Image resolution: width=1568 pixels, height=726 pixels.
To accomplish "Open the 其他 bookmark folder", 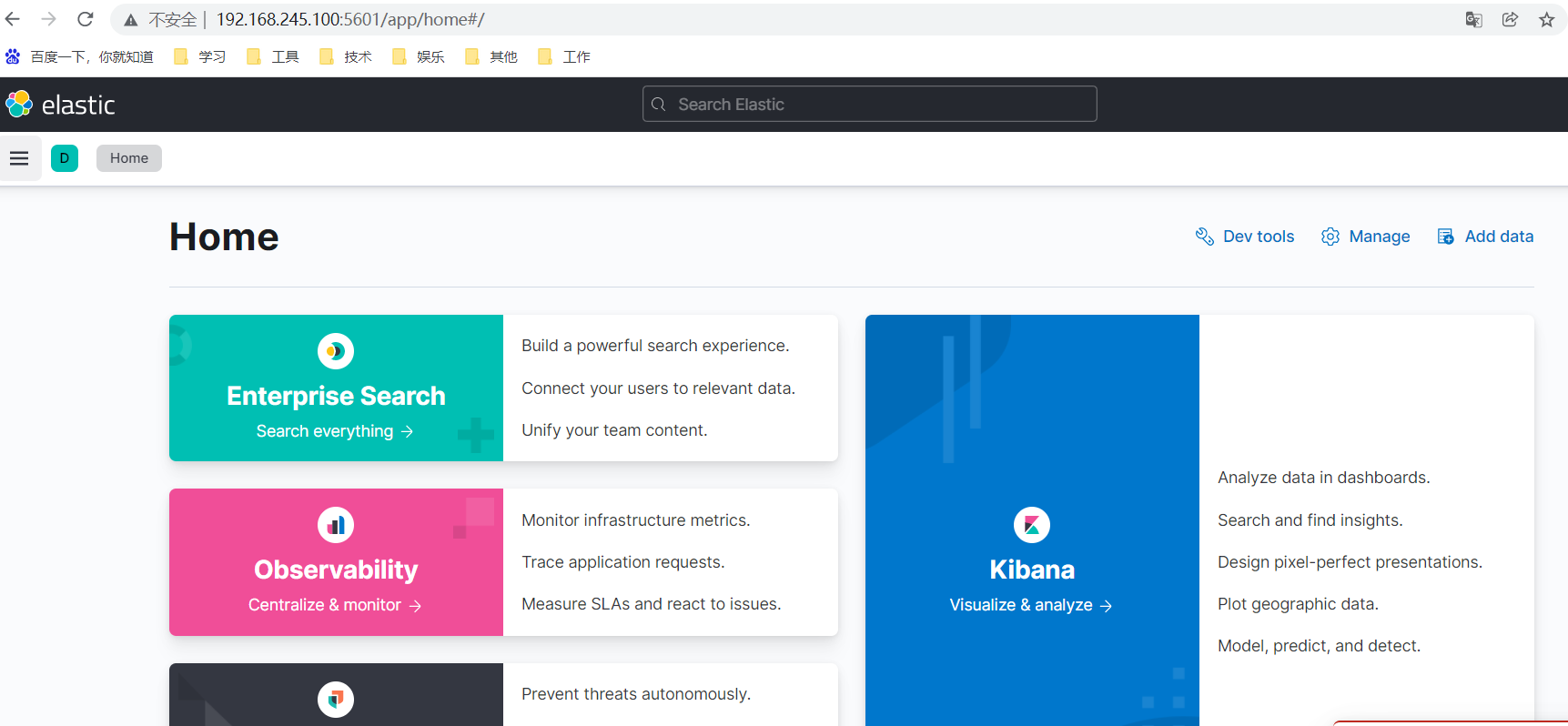I will tap(491, 56).
